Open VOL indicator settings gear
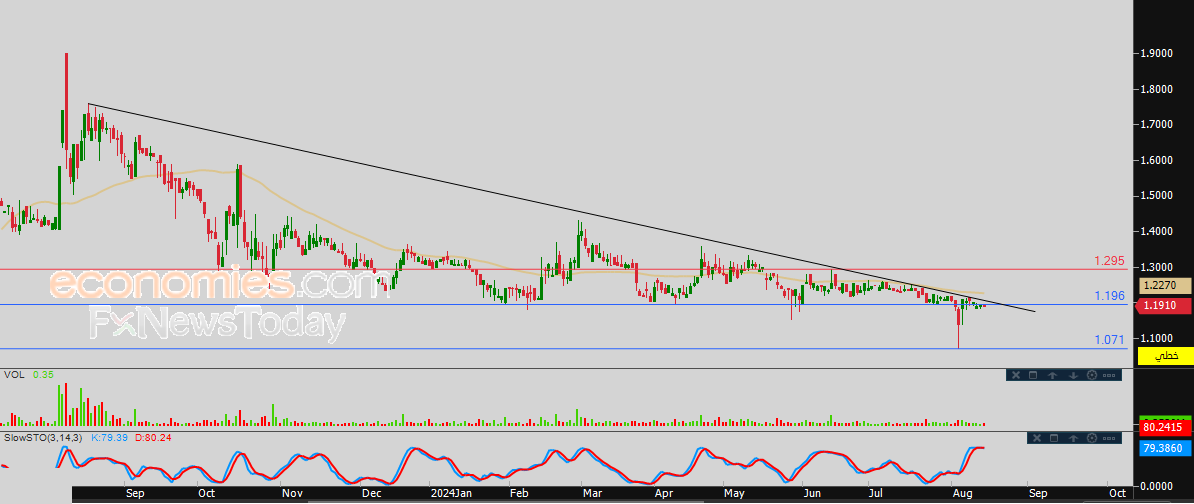This screenshot has width=1194, height=504. (1092, 375)
